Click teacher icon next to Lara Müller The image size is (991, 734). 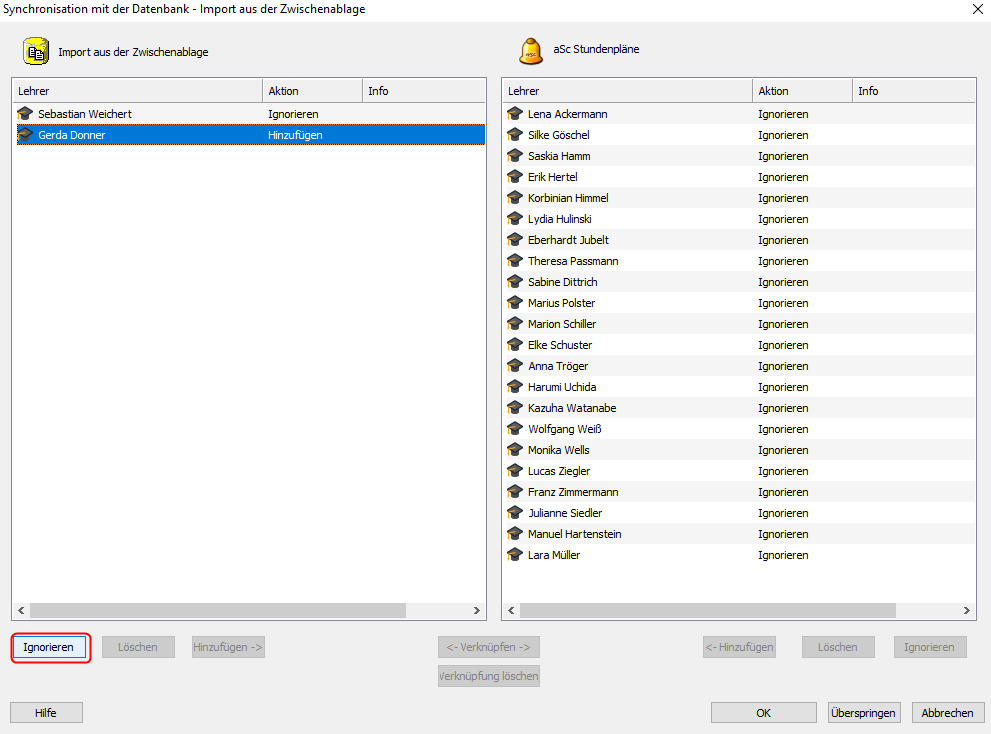(515, 555)
